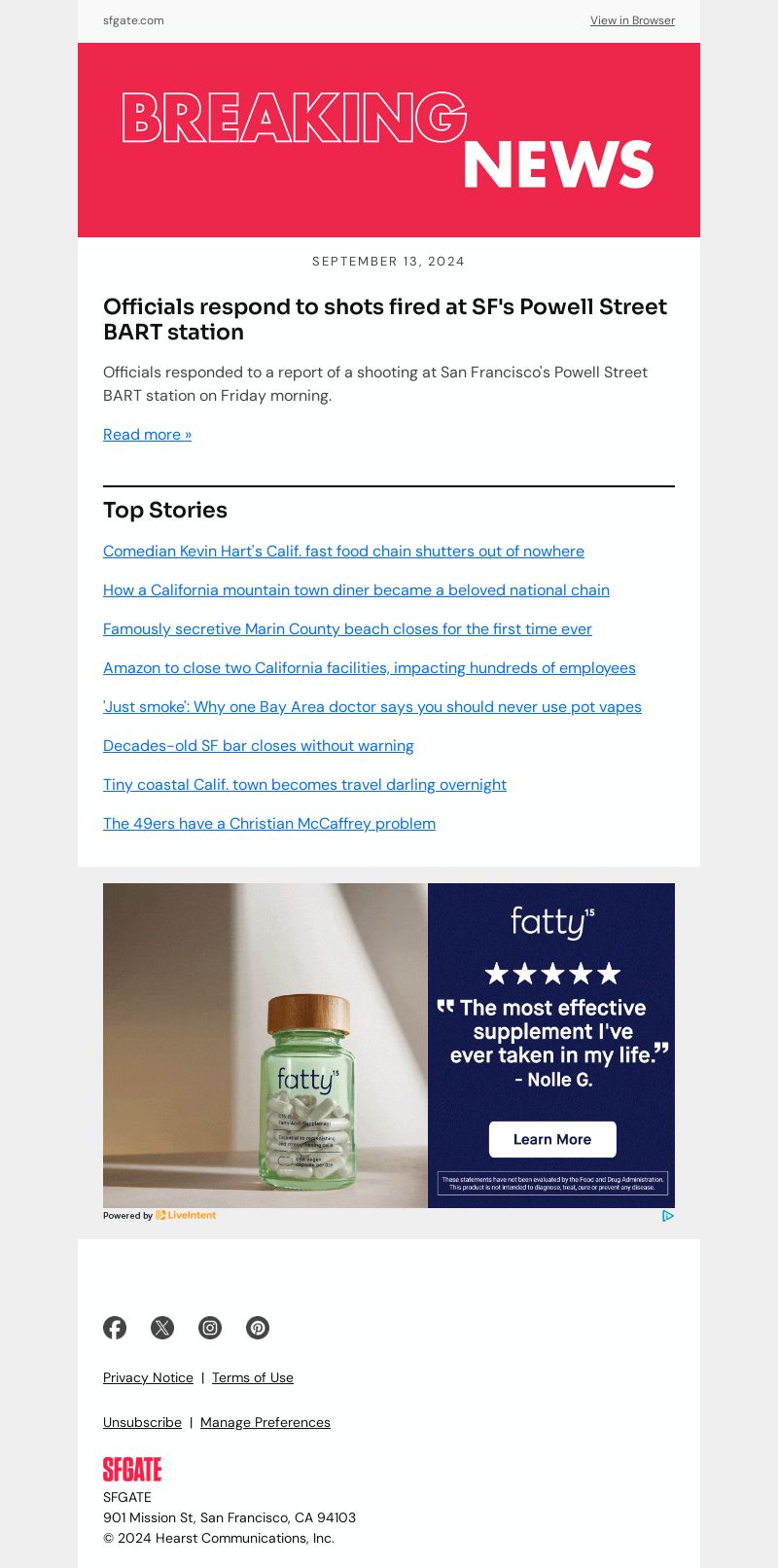The height and width of the screenshot is (1568, 778).
Task: Open SFGATE's Facebook page icon
Action: (x=115, y=1328)
